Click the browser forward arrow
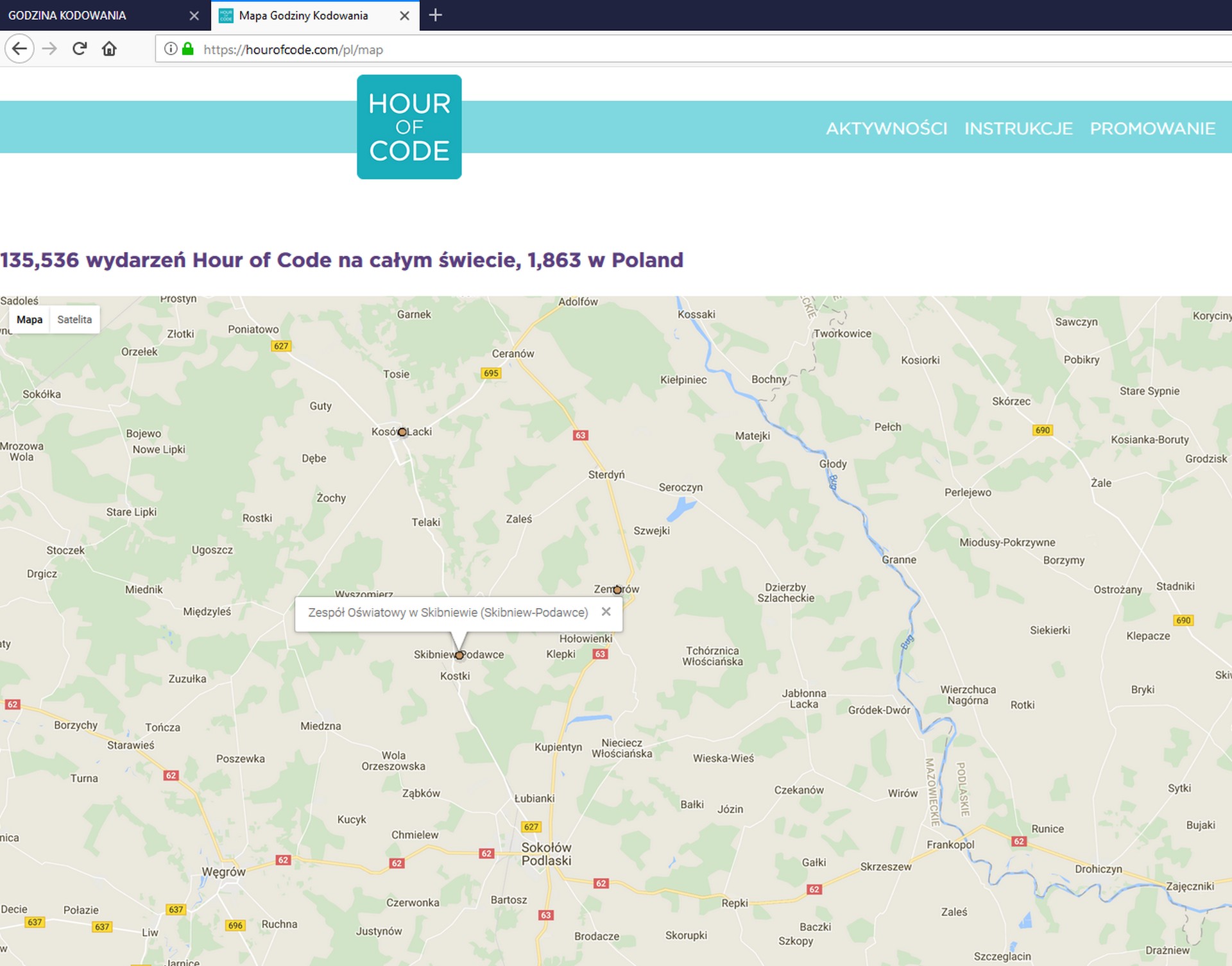 (x=49, y=49)
